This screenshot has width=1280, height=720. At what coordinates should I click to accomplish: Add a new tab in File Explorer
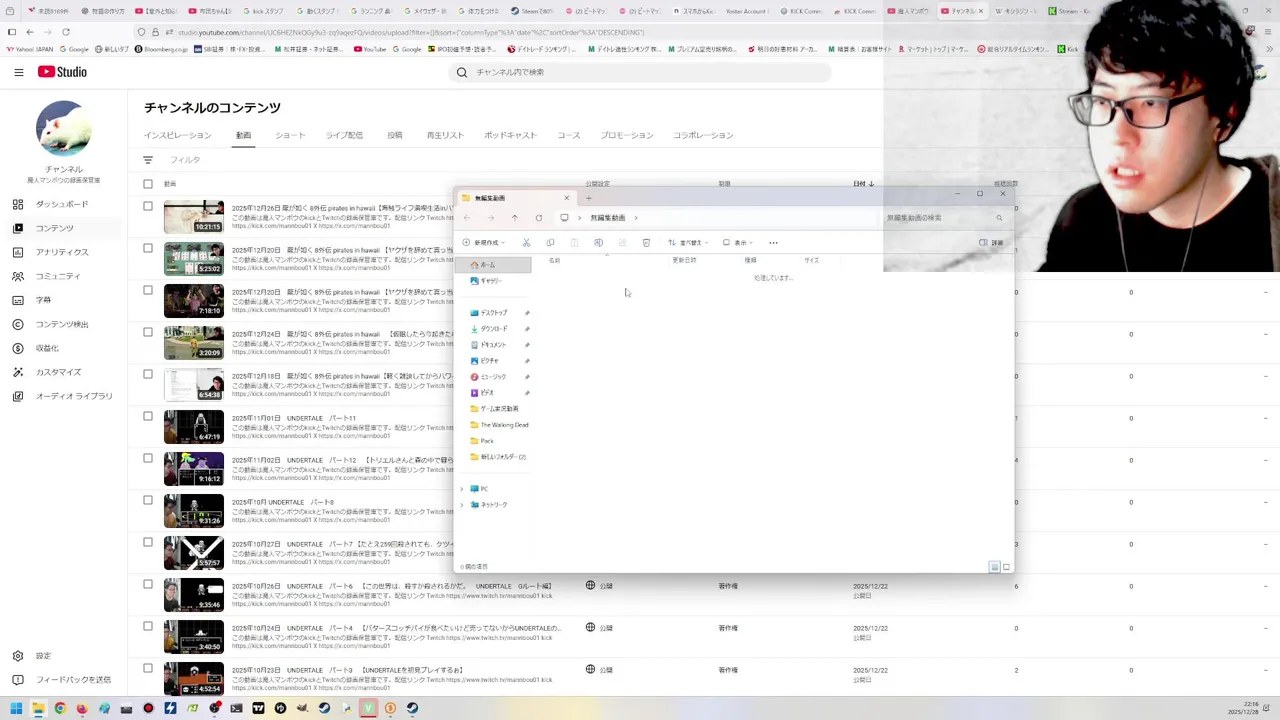[x=588, y=198]
